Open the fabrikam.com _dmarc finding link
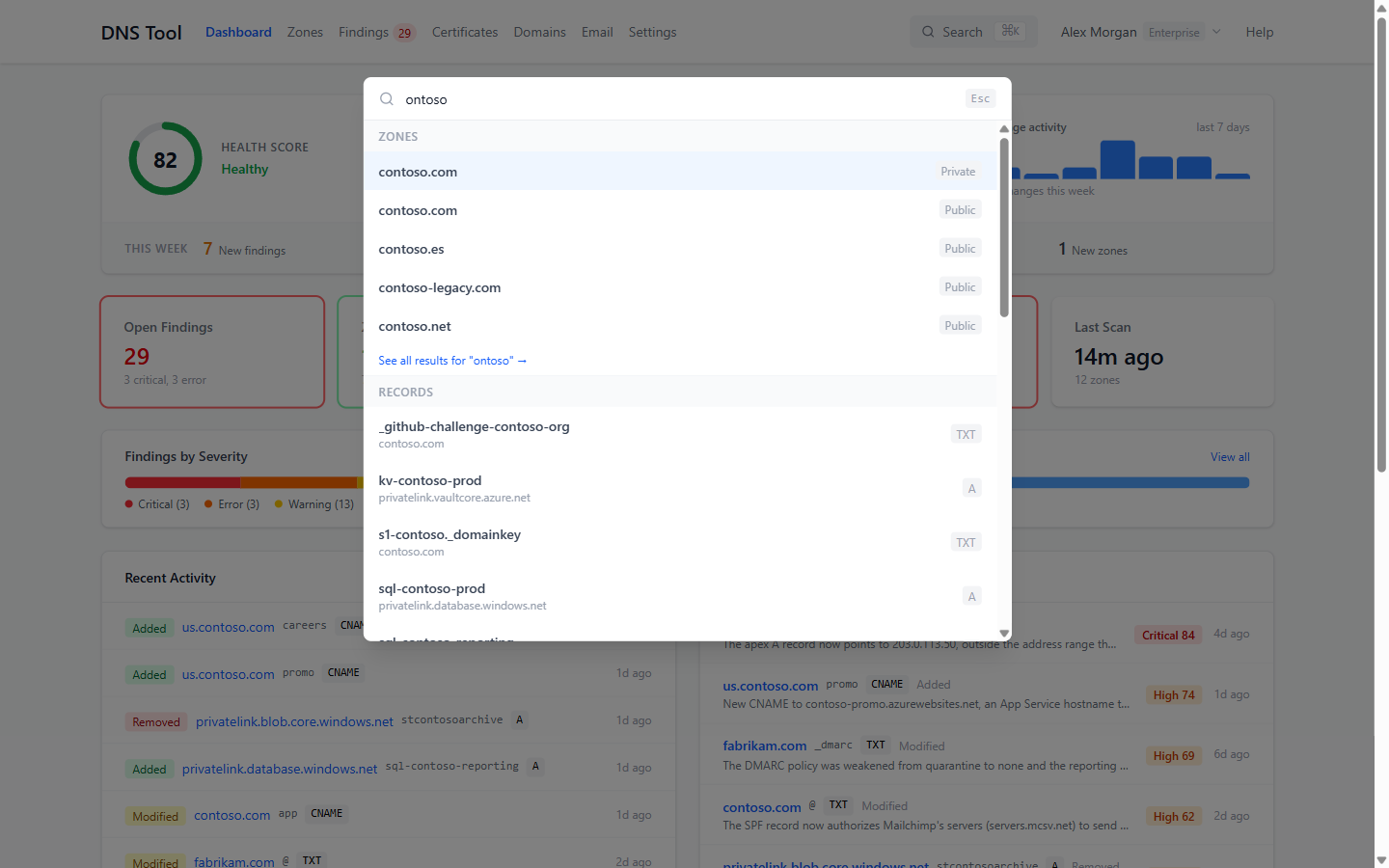 click(765, 746)
